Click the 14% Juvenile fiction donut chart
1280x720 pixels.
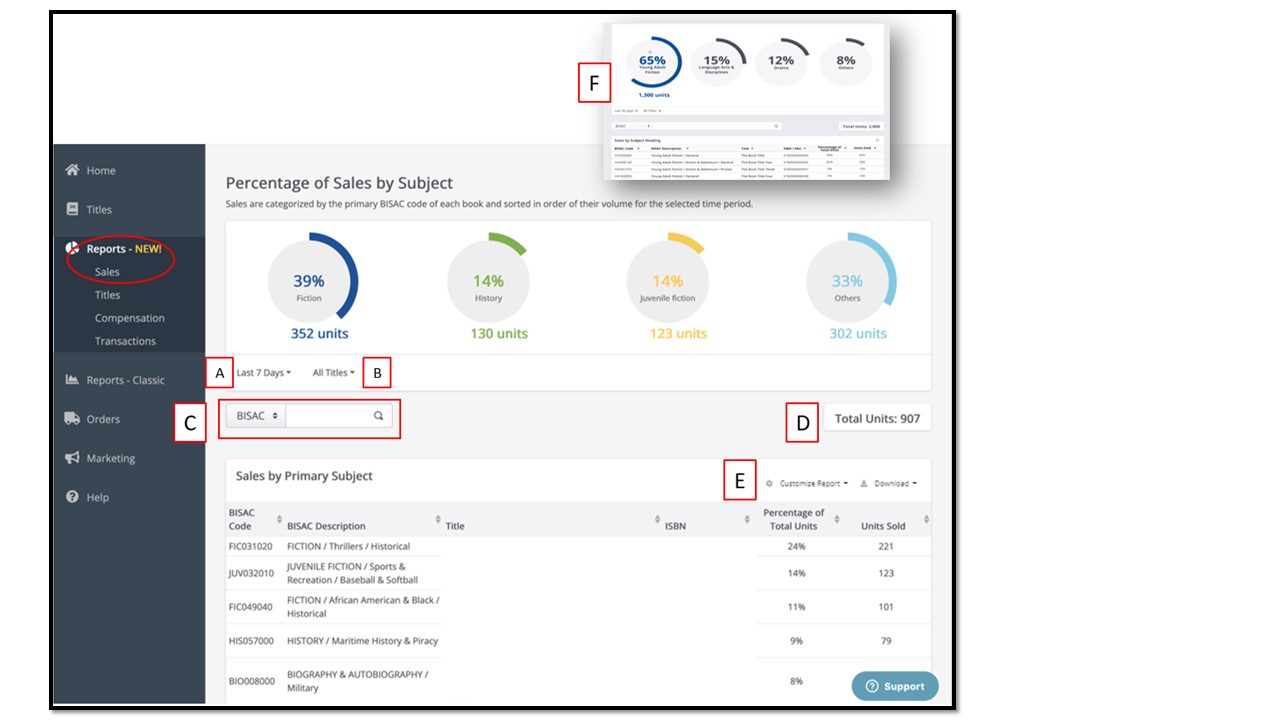[668, 276]
